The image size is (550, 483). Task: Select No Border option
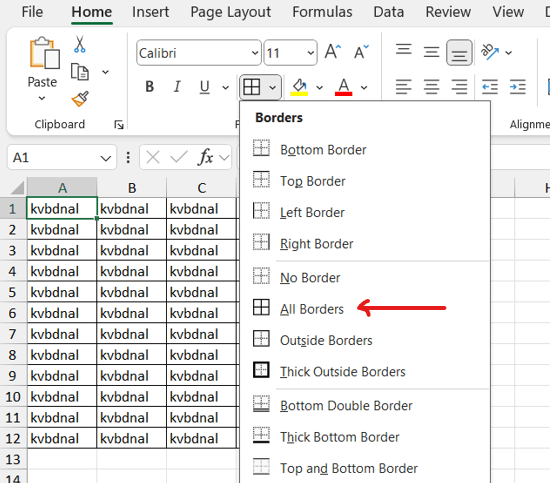(365, 277)
